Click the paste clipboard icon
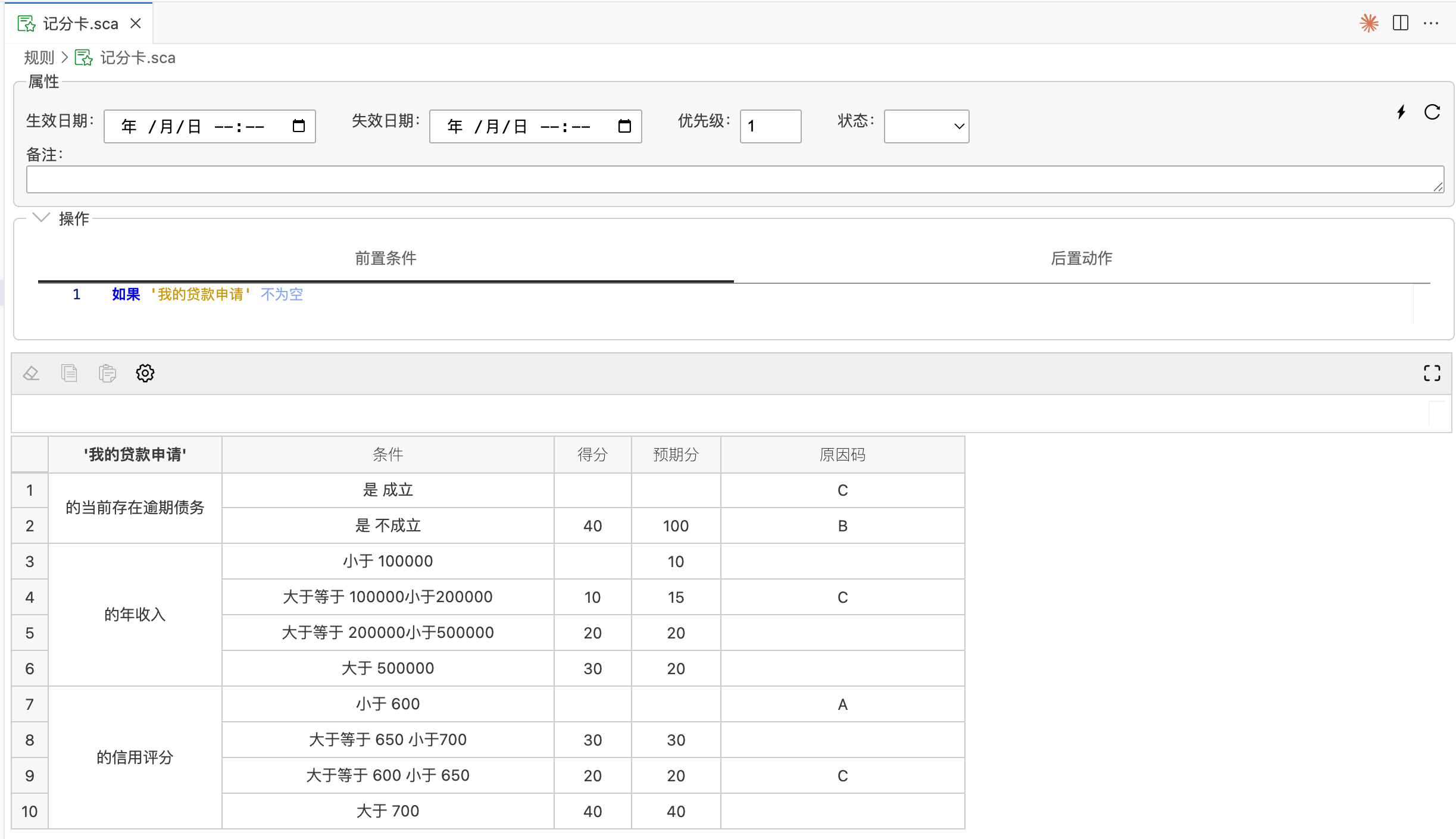Screen dimensions: 1456x839 (107, 373)
